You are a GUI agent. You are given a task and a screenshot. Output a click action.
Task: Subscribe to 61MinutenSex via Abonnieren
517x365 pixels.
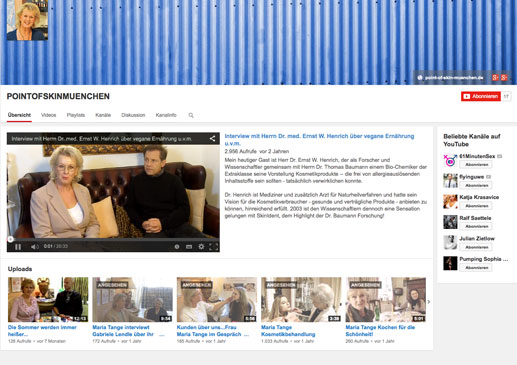click(x=476, y=165)
